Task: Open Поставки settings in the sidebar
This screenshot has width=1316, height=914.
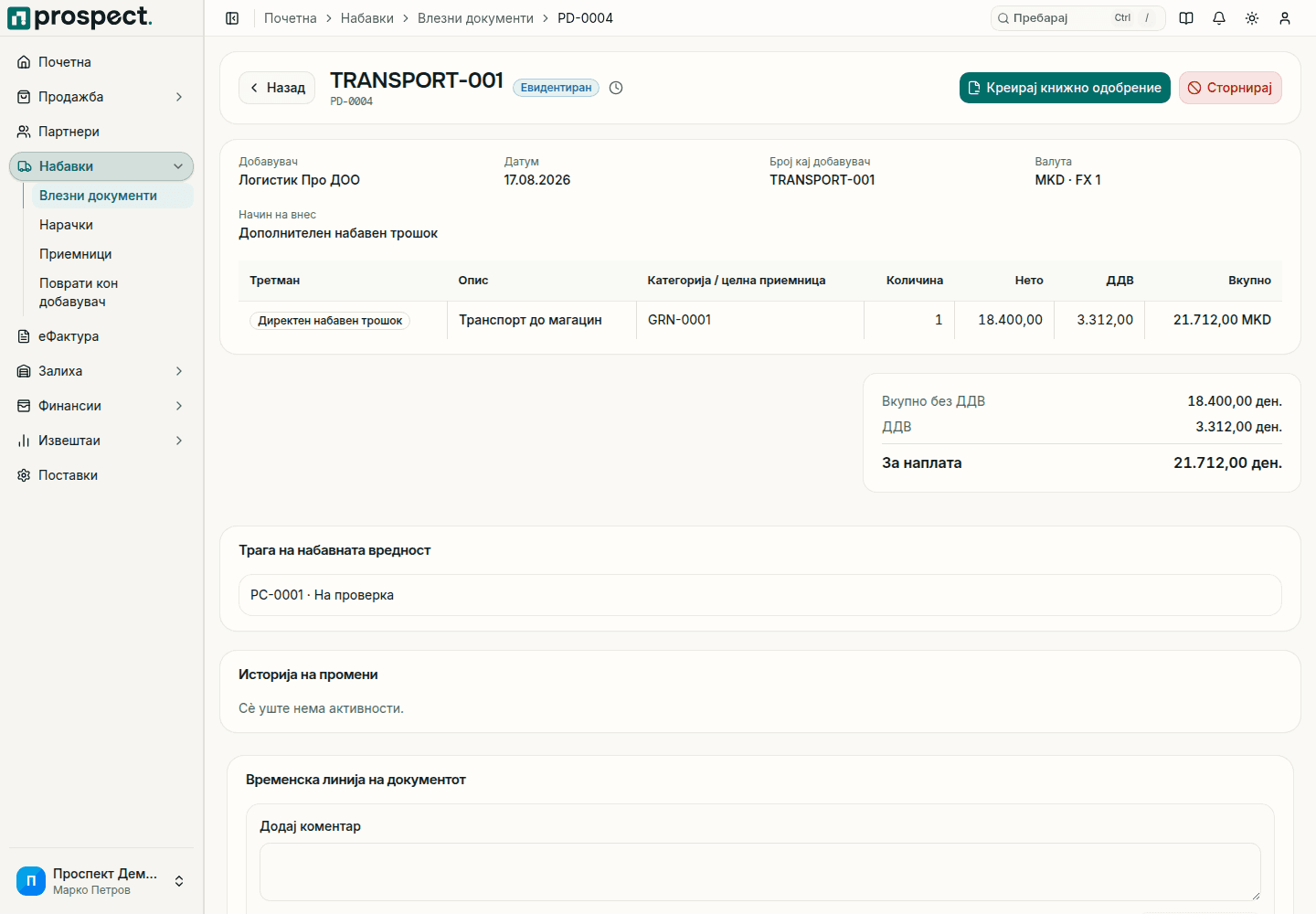Action: click(101, 475)
